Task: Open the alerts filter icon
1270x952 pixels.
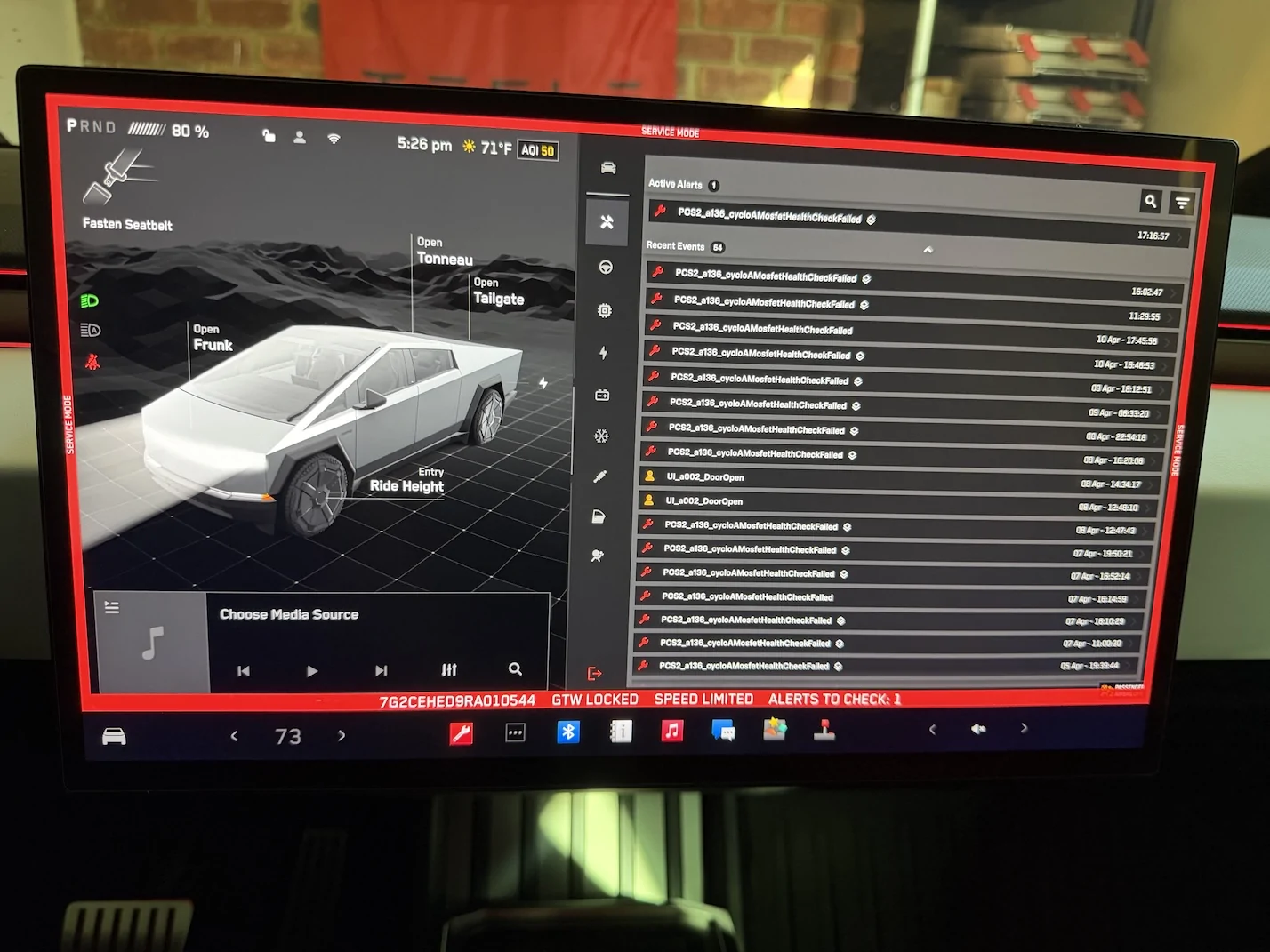Action: [x=1182, y=203]
